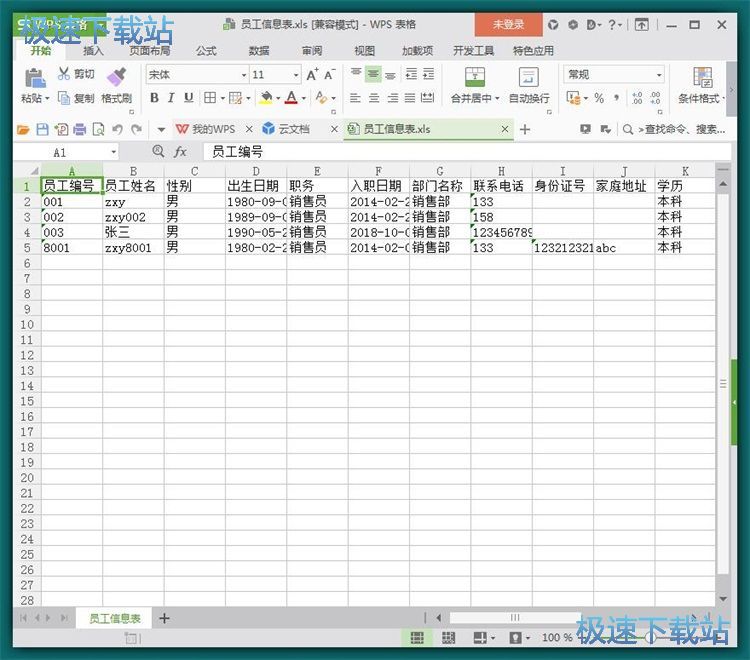Expand the Paste options arrow

click(47, 99)
